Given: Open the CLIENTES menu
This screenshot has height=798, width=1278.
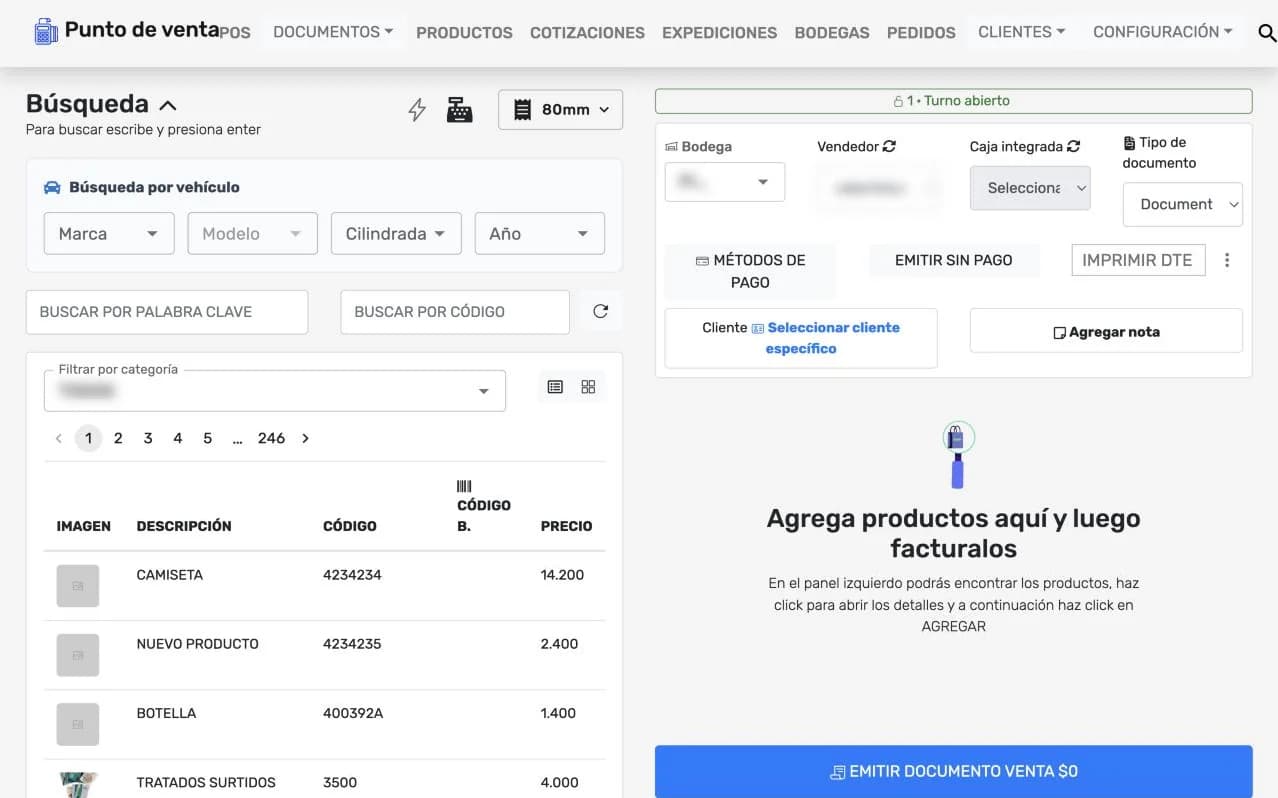Looking at the screenshot, I should pyautogui.click(x=1021, y=32).
